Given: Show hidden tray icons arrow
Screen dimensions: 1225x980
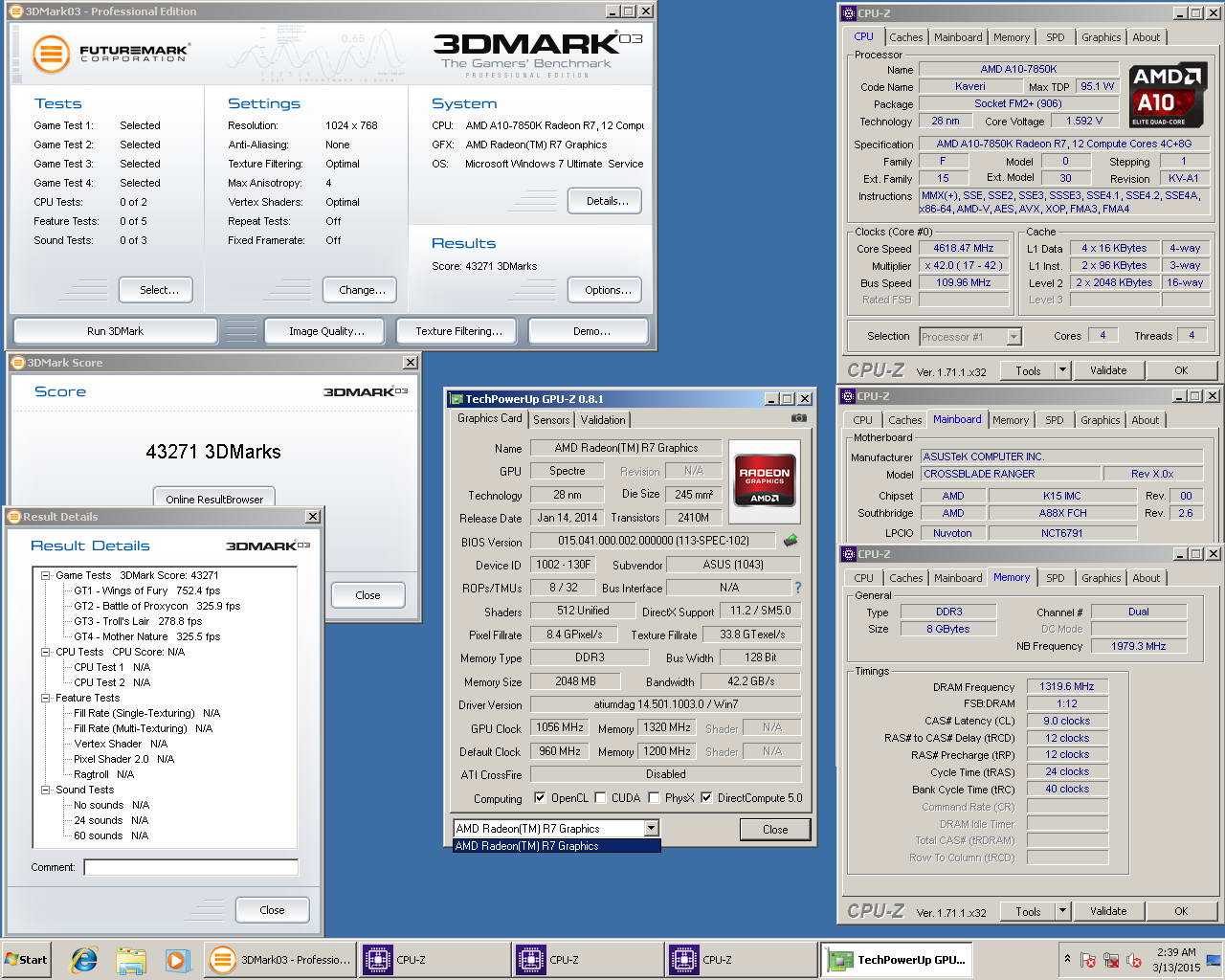Looking at the screenshot, I should click(1067, 959).
